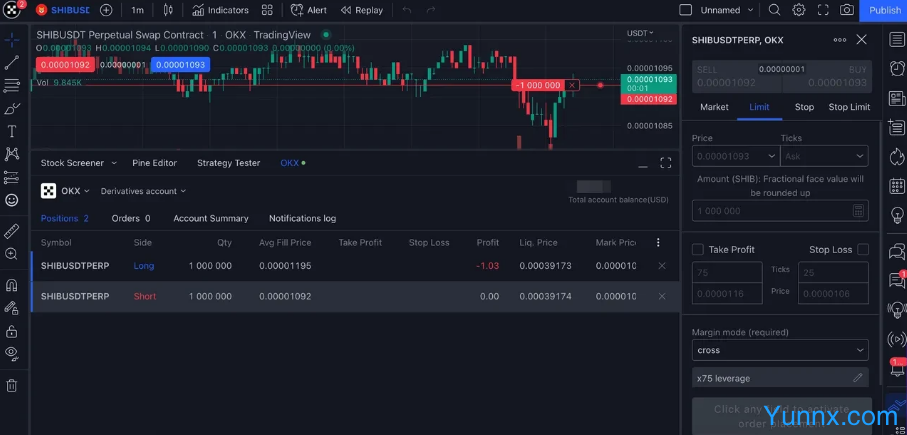
Task: Open the chart patterns tool
Action: (12, 154)
